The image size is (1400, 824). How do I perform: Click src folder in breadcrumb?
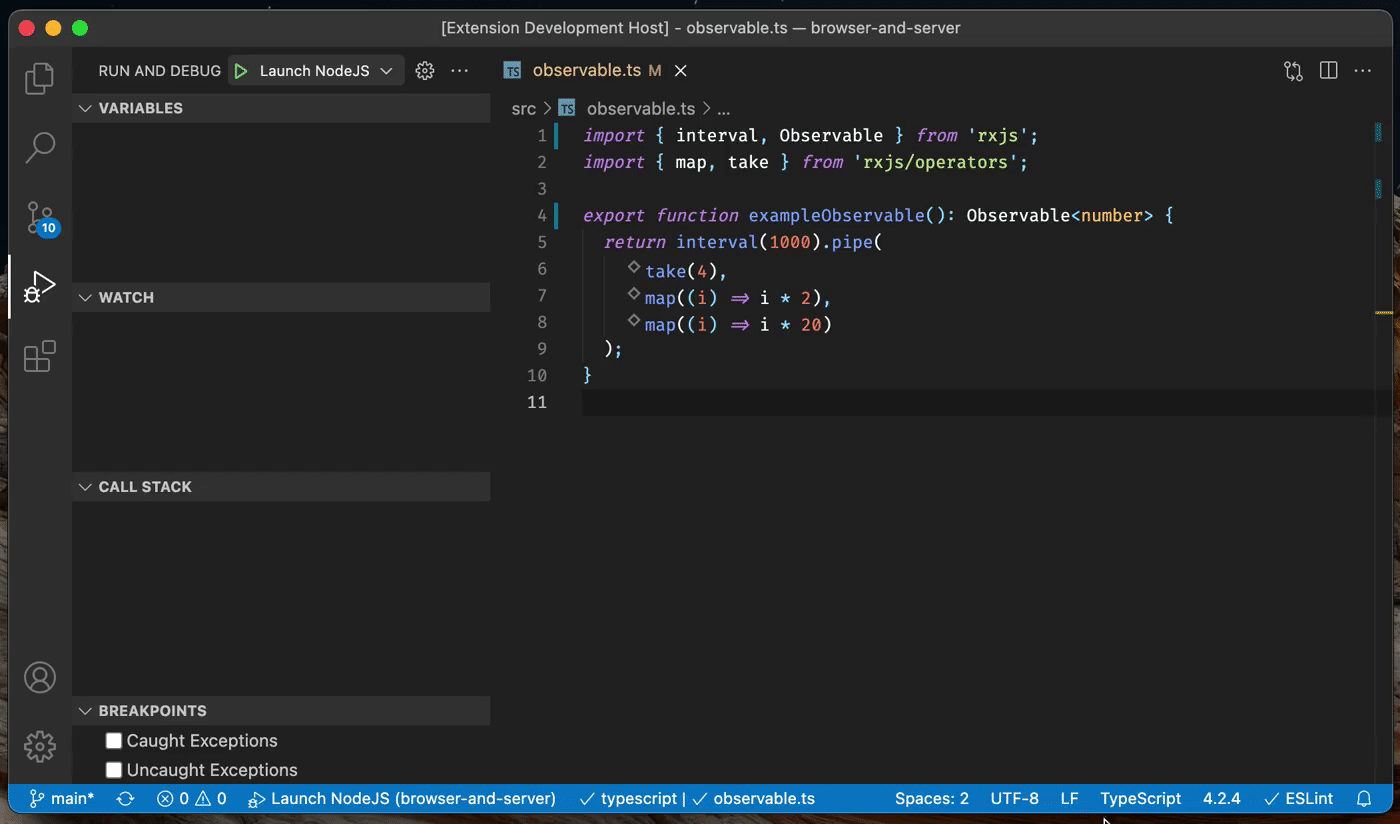[x=524, y=108]
